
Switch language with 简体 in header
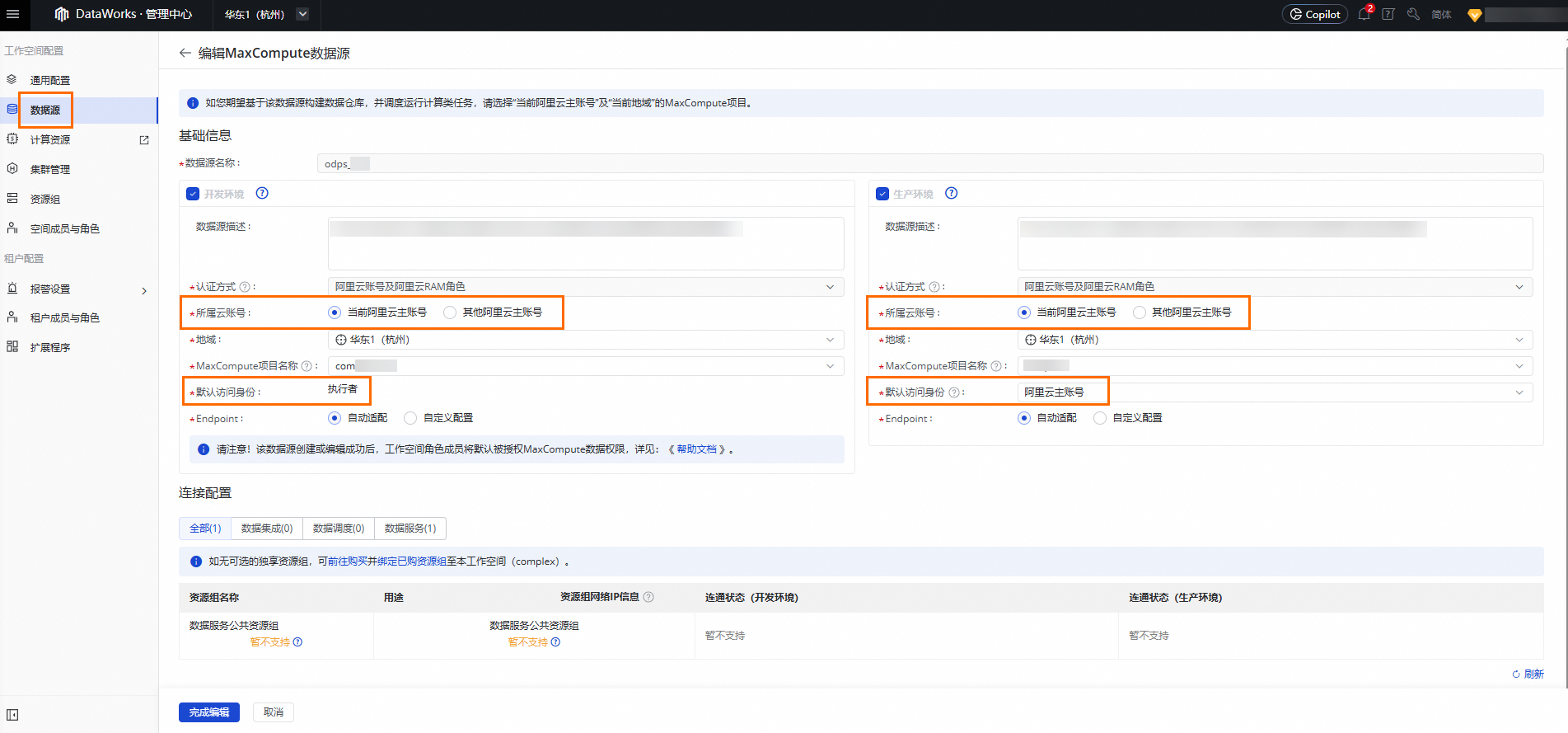pyautogui.click(x=1441, y=14)
